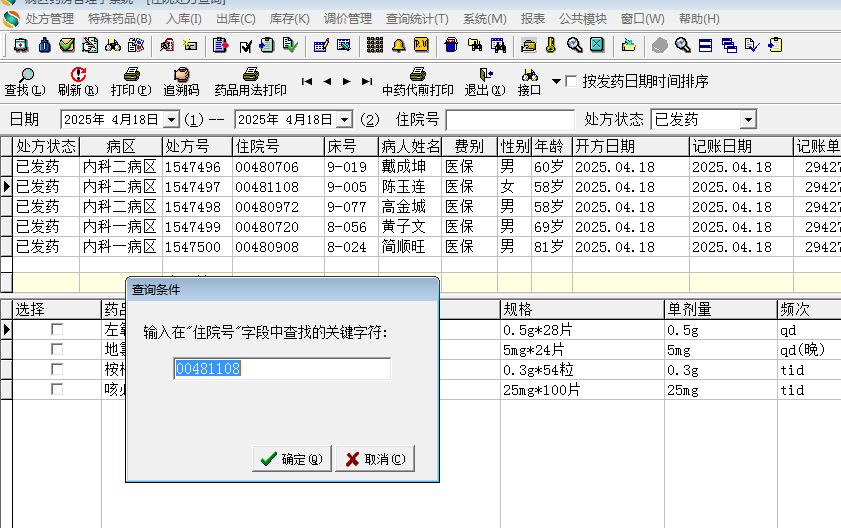The width and height of the screenshot is (841, 528).
Task: Click the hand holding folder icon
Action: coord(529,46)
